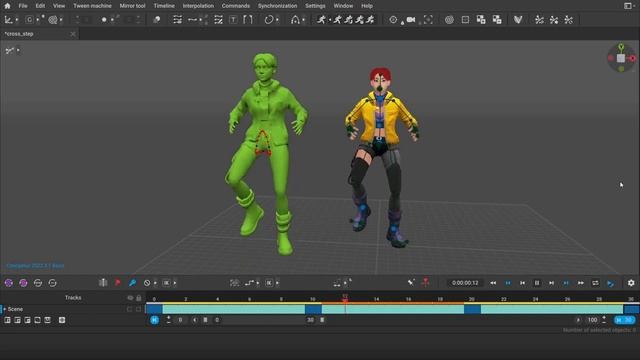Close the cross_step tab
Viewport: 640px width, 360px height.
click(73, 34)
